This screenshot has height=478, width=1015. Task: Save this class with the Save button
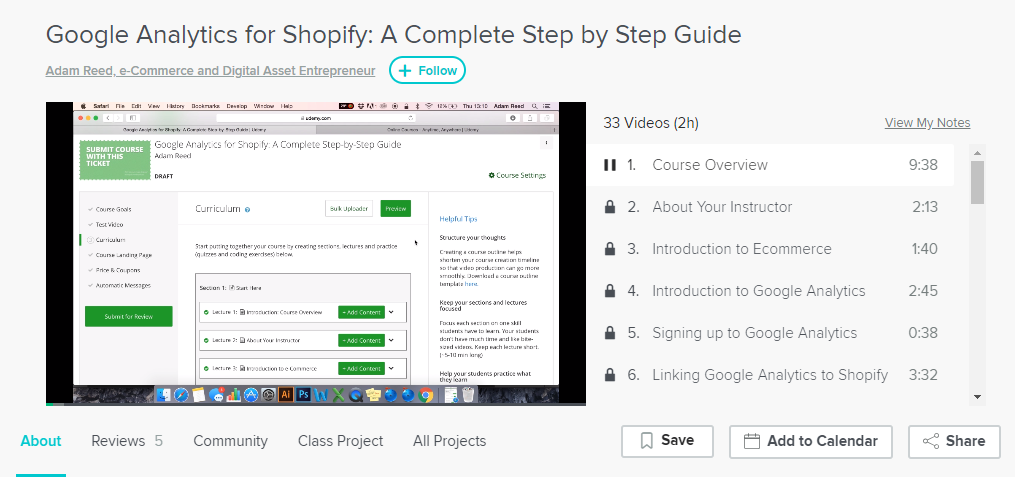tap(667, 441)
